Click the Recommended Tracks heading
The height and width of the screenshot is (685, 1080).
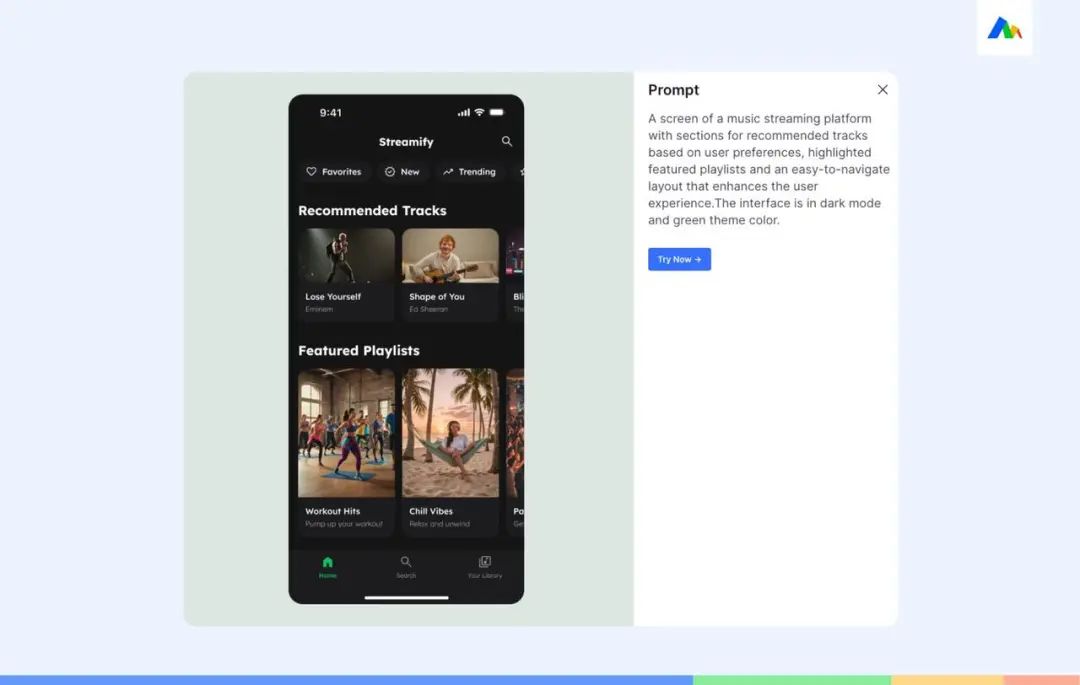coord(372,211)
